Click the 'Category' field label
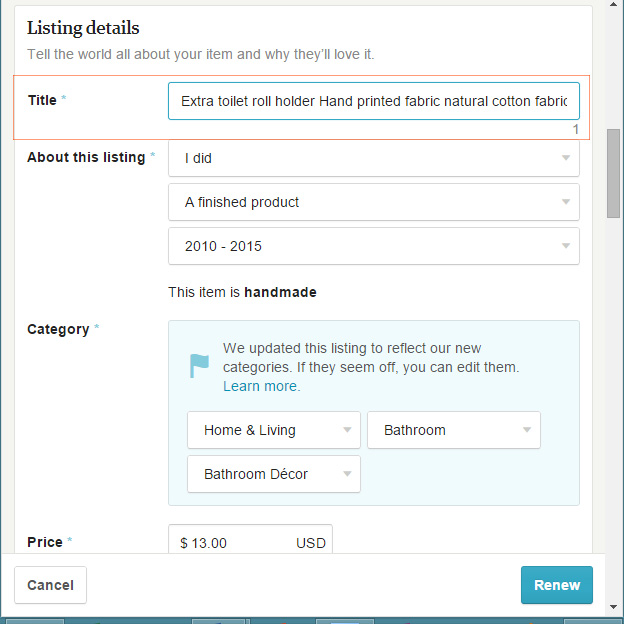624x624 pixels. tap(58, 330)
